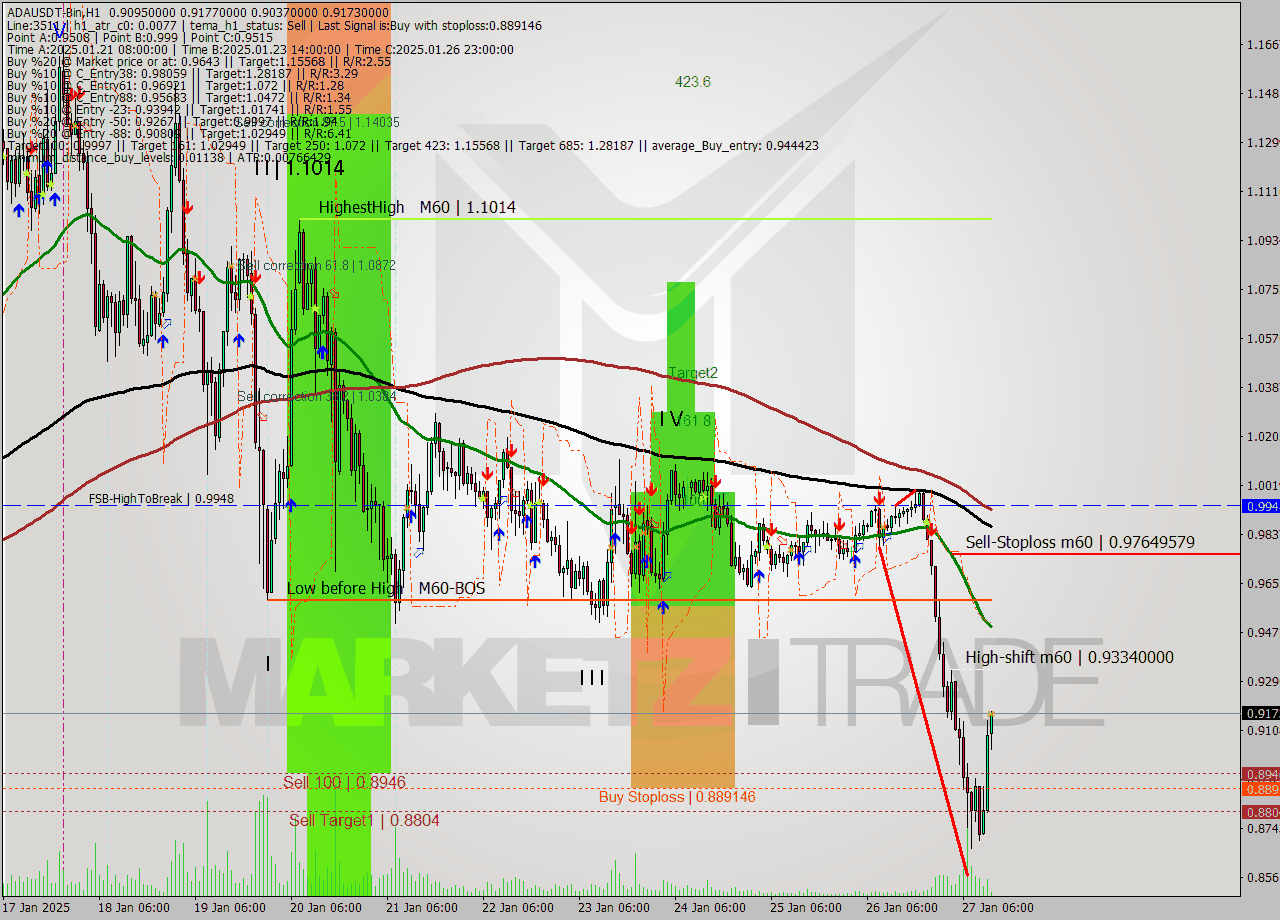Select the Line:3511 tema_h1_status info line
This screenshot has width=1280, height=920.
click(274, 25)
